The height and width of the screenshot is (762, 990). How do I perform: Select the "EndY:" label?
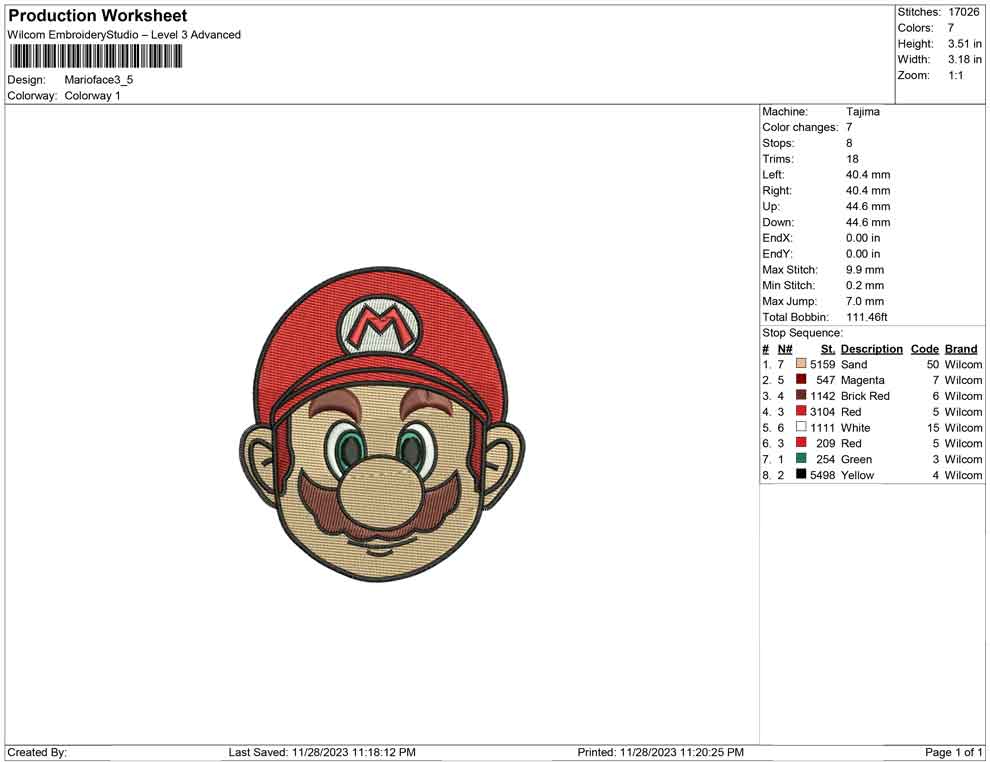(777, 254)
